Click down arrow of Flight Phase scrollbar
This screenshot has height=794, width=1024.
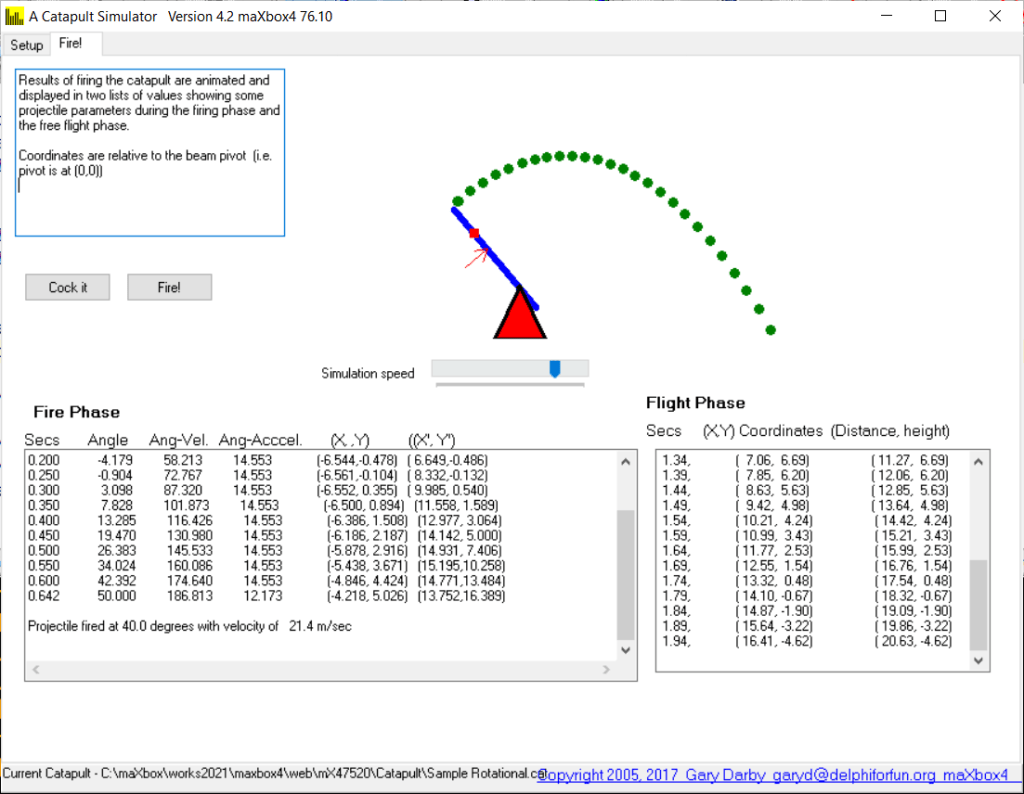[980, 661]
